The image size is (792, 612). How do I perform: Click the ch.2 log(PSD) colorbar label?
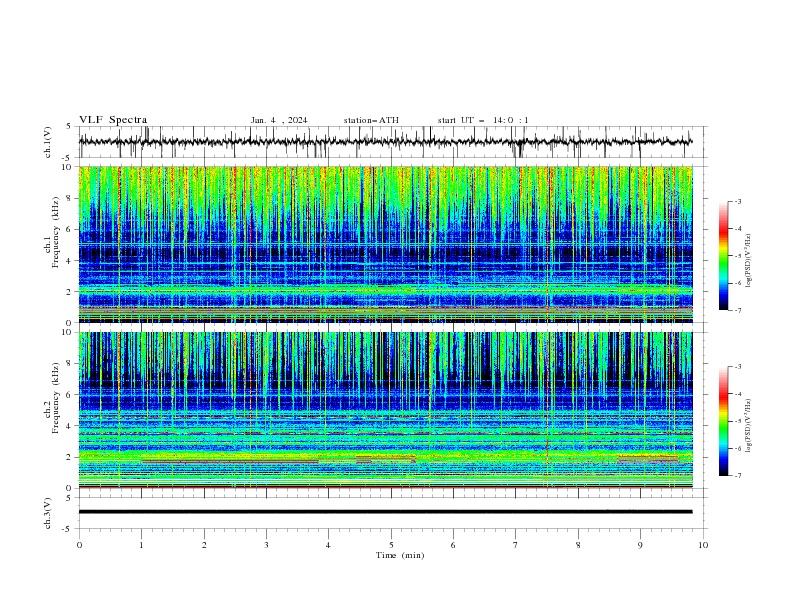[749, 425]
